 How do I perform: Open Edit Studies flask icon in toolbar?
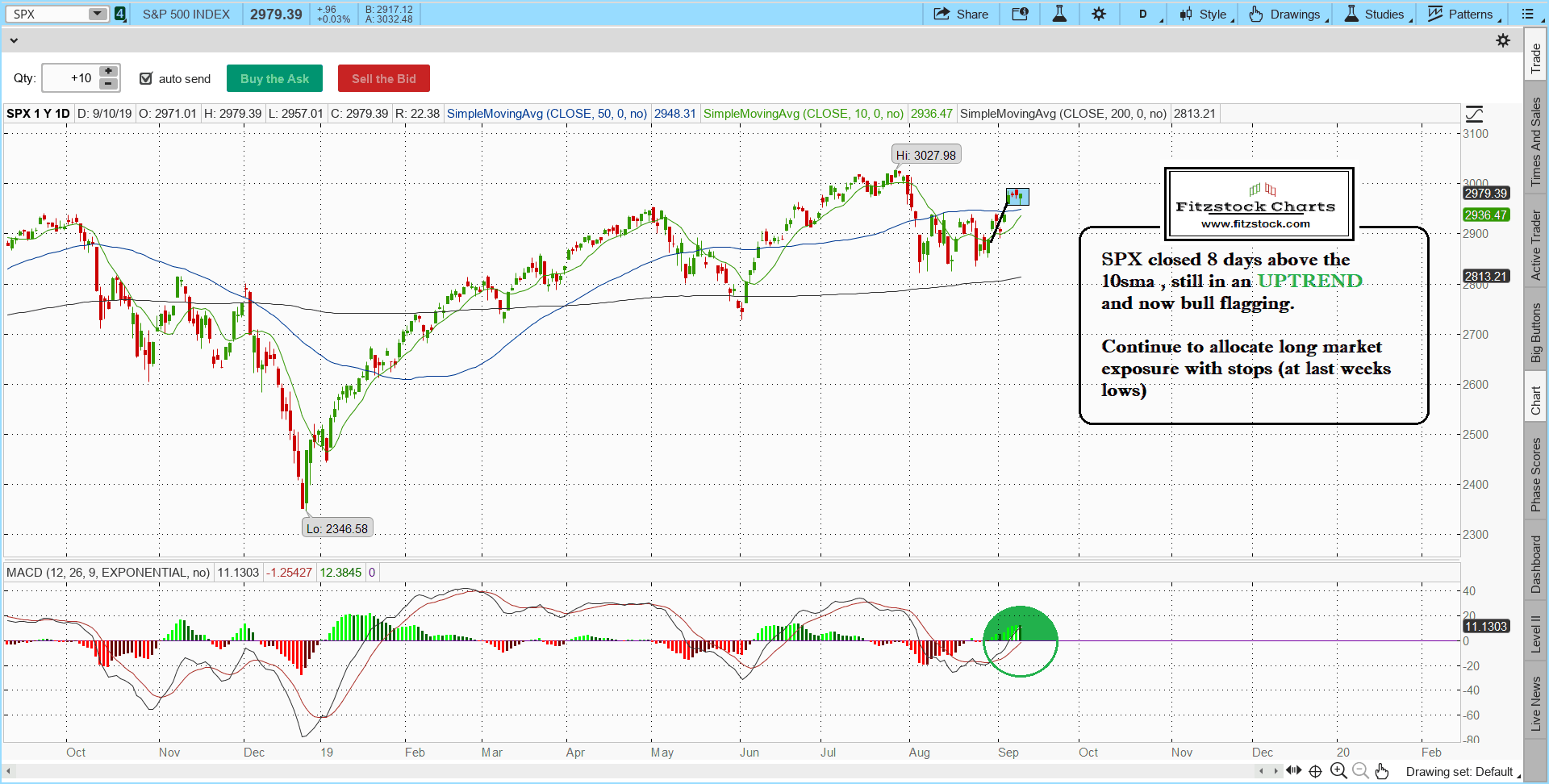point(1059,14)
